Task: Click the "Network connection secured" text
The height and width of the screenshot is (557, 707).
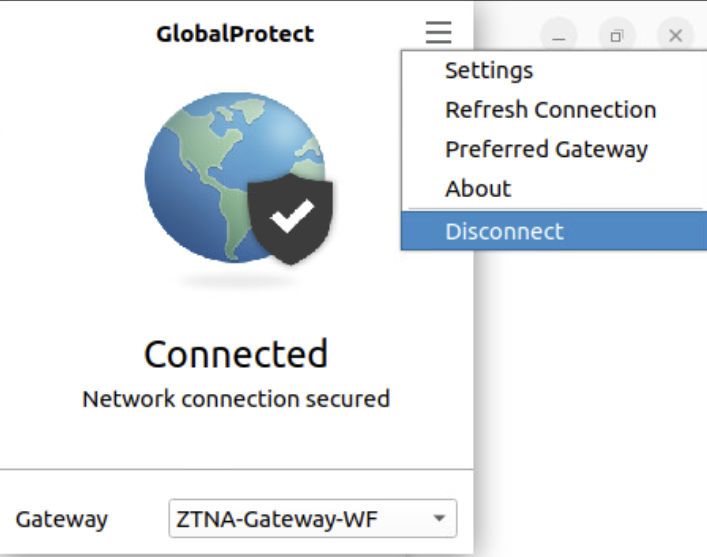Action: pos(236,399)
